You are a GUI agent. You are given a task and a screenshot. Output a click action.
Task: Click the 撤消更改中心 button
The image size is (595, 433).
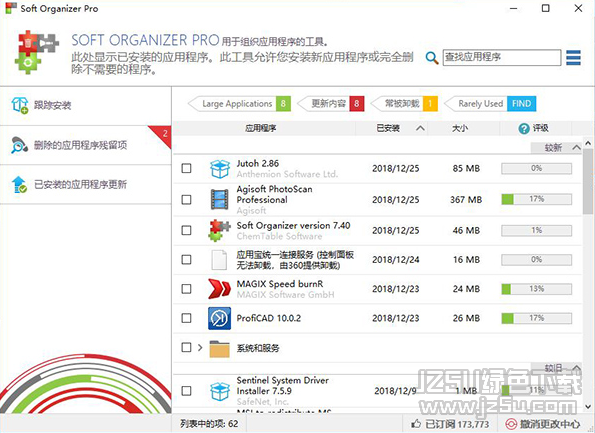tap(543, 424)
